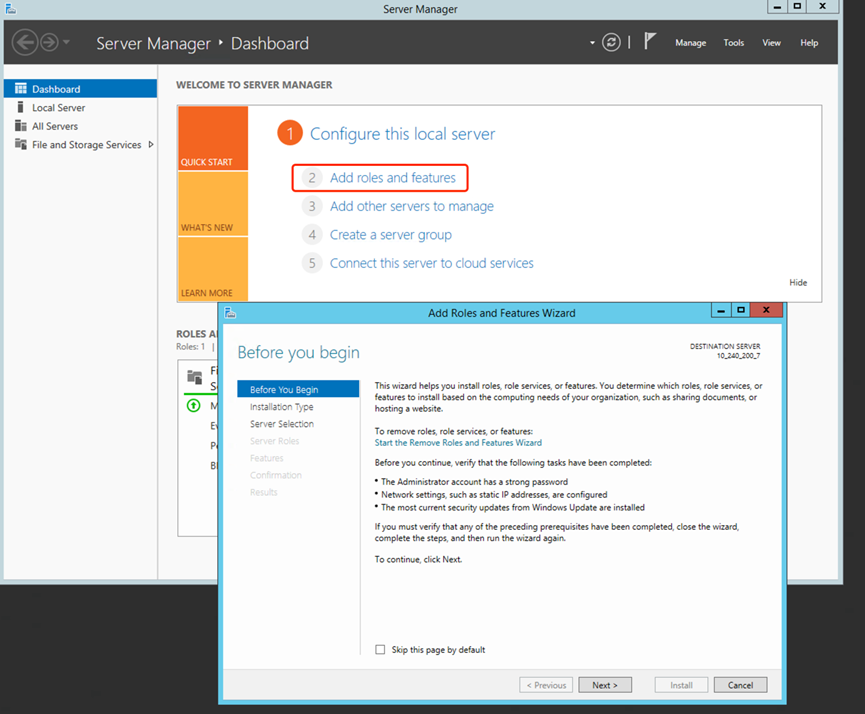Click Start the Remove Roles and Features Wizard
This screenshot has width=865, height=714.
click(x=458, y=443)
